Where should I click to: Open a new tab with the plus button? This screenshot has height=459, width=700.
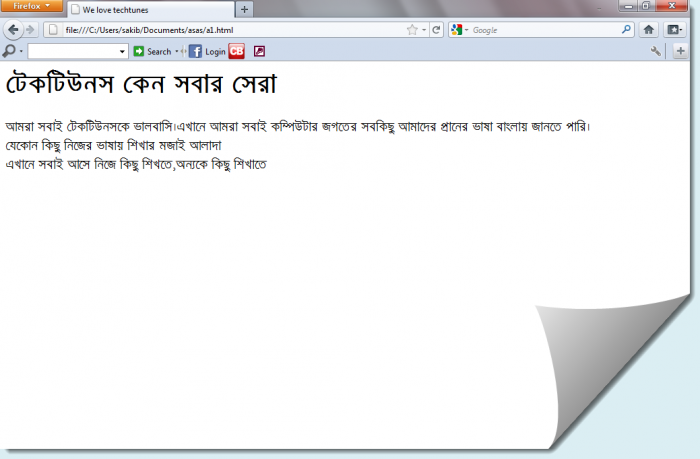(244, 9)
